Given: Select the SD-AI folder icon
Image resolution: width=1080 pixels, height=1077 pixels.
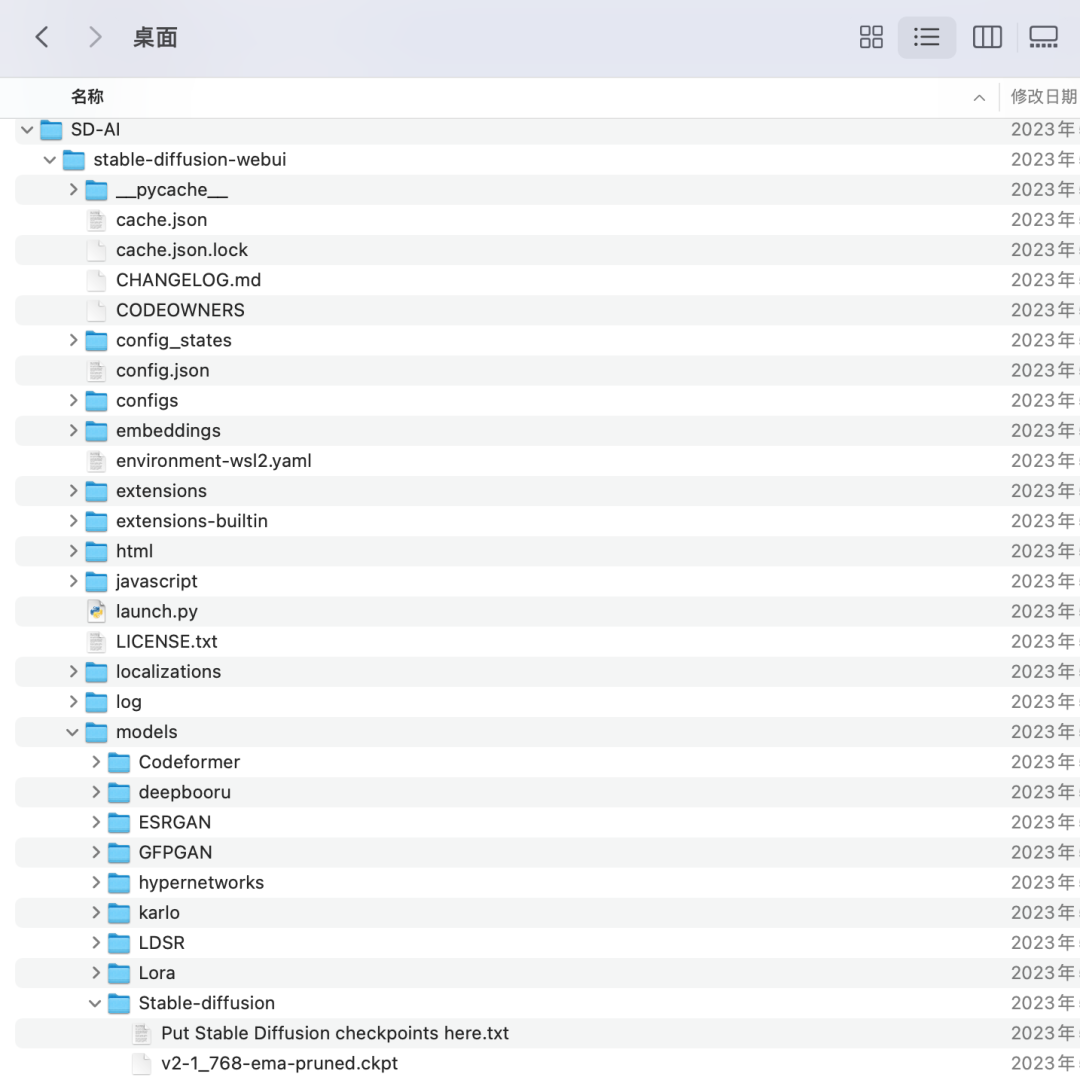Looking at the screenshot, I should (52, 129).
